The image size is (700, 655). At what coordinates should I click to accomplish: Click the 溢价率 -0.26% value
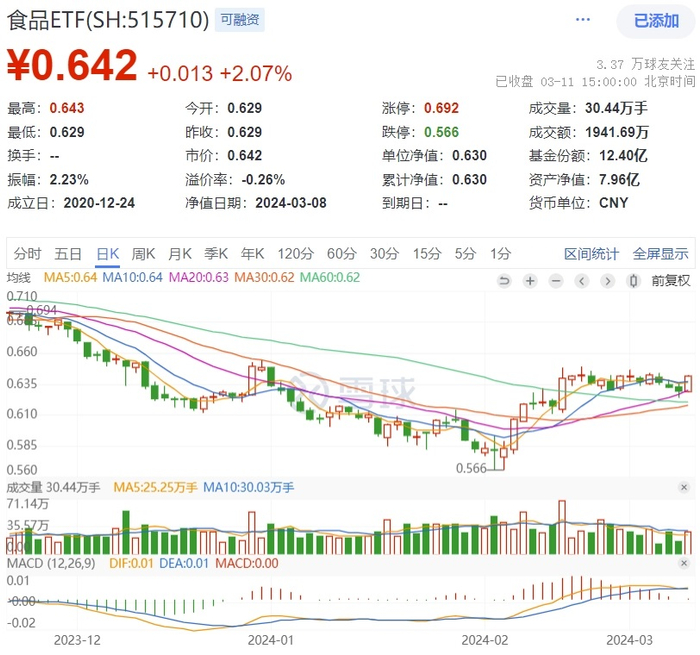263,179
